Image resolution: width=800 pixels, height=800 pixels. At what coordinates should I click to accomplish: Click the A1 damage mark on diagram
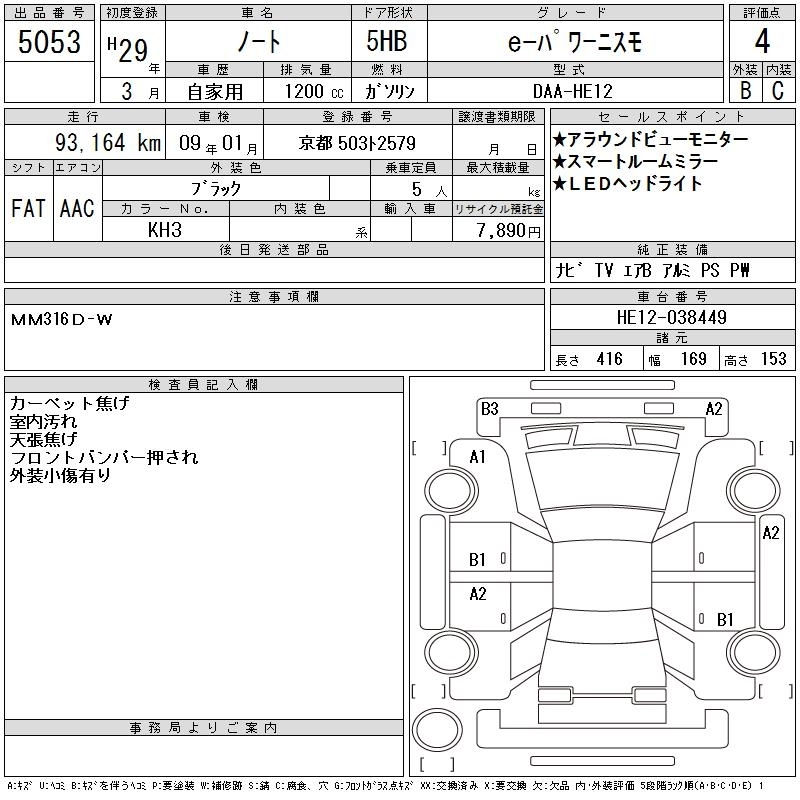[x=477, y=457]
